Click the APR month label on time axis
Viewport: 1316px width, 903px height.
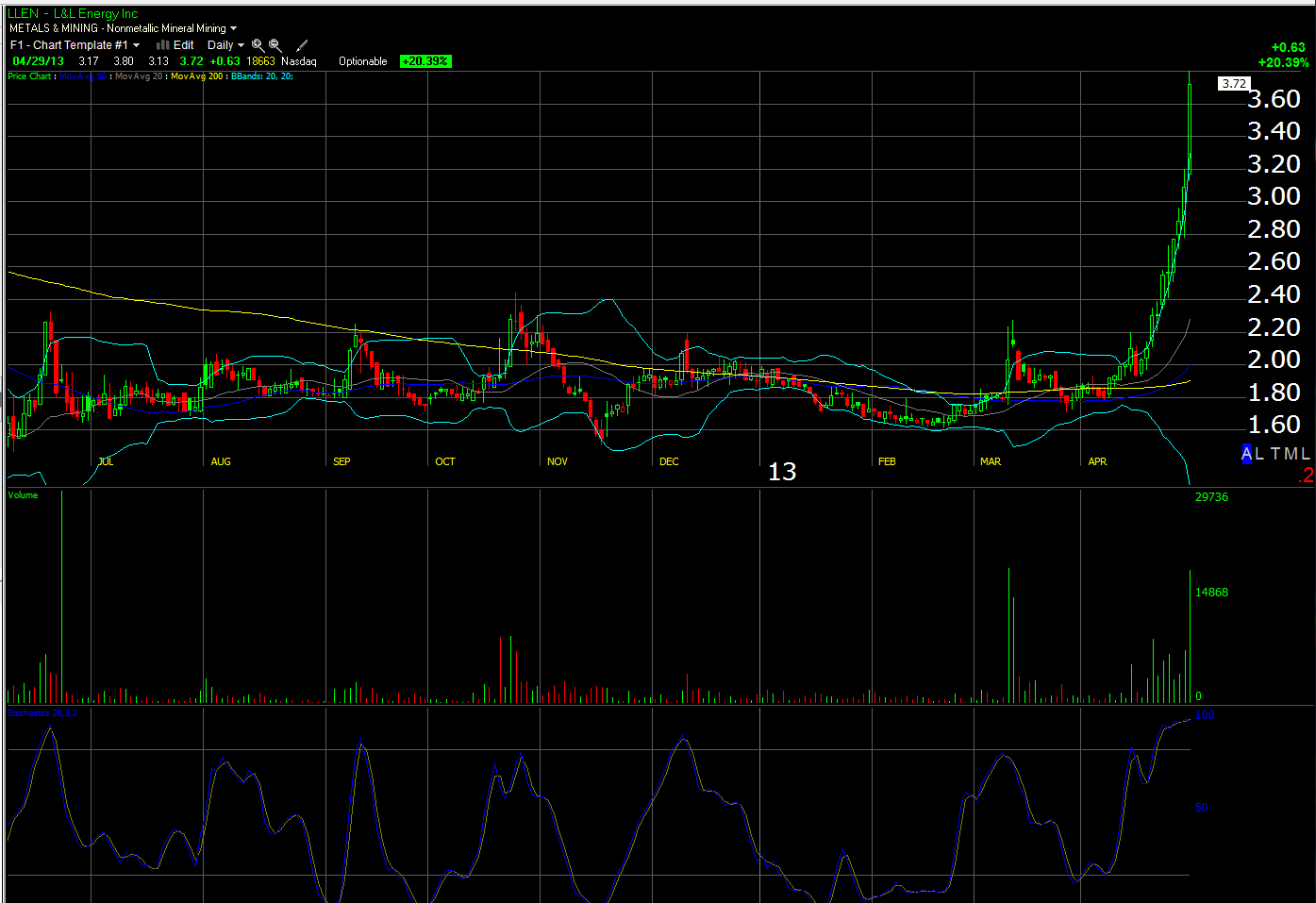(x=1097, y=461)
